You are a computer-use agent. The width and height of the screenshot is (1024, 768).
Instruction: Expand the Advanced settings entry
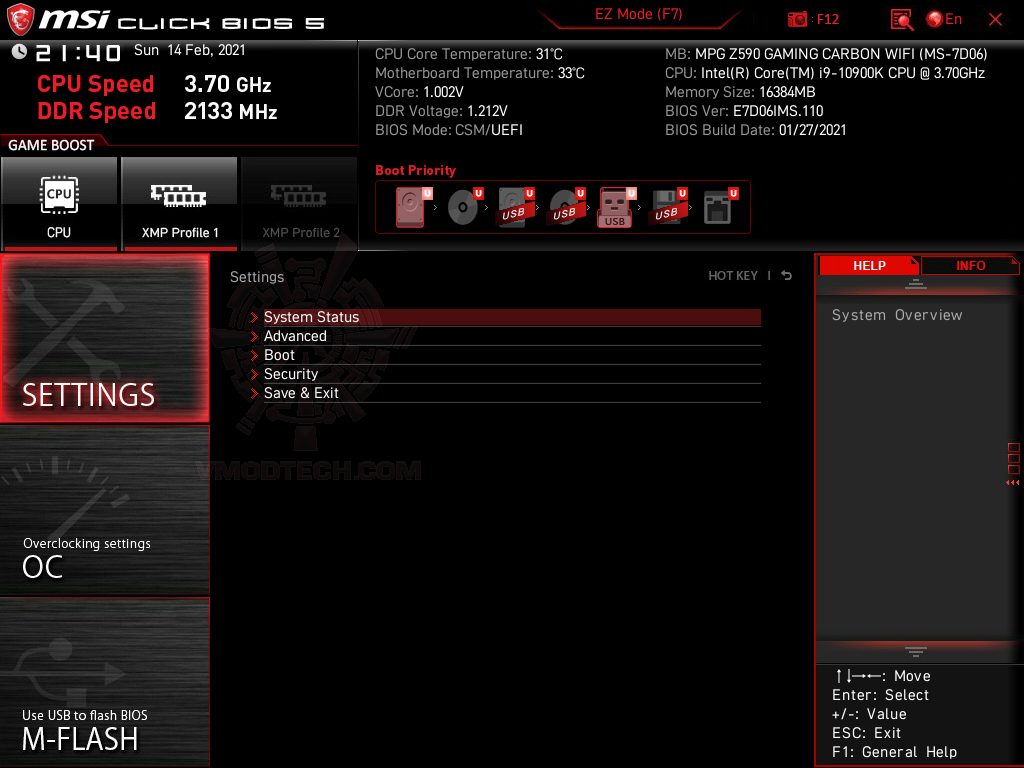(x=296, y=336)
